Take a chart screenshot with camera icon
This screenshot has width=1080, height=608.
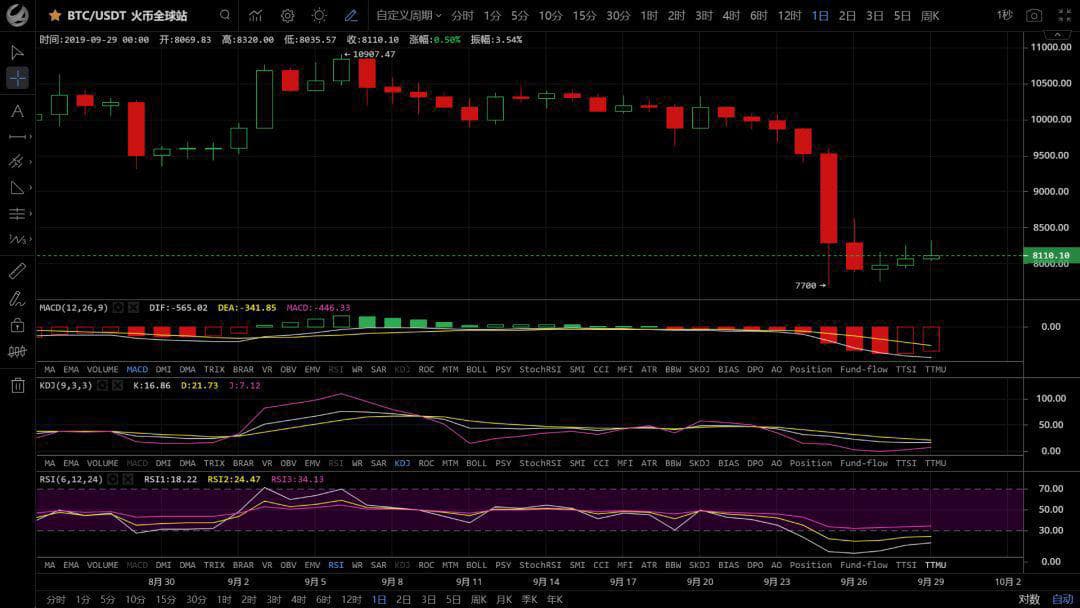click(x=1034, y=16)
